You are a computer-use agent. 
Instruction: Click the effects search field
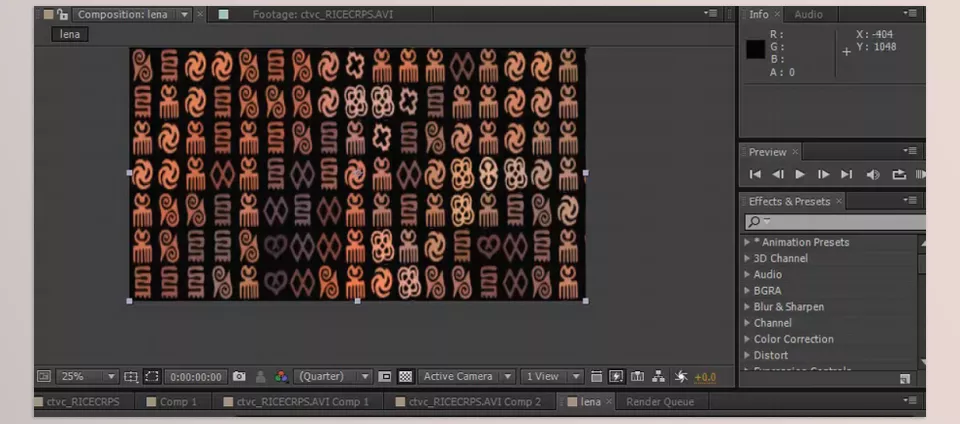tap(835, 221)
